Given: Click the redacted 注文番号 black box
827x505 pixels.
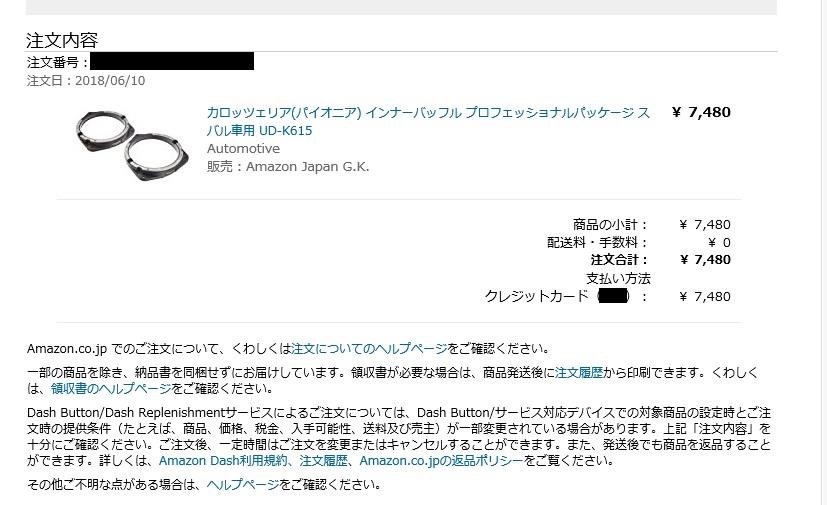Looking at the screenshot, I should click(172, 61).
